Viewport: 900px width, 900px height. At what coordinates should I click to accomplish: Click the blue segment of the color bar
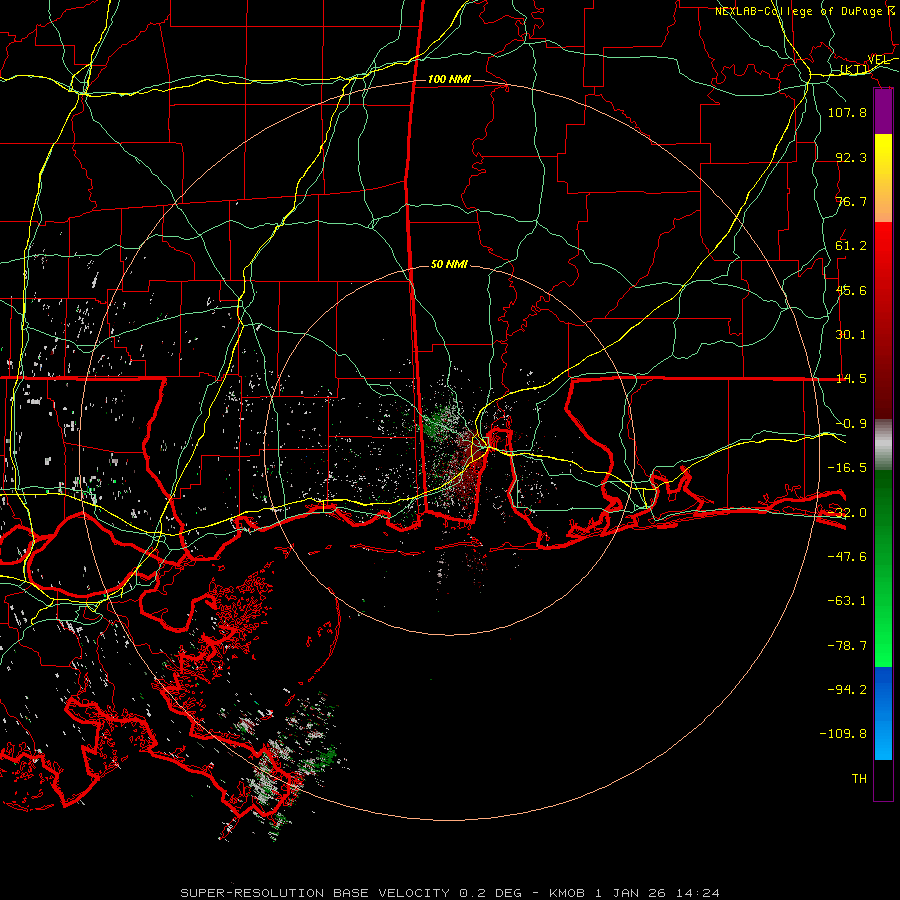pos(883,713)
